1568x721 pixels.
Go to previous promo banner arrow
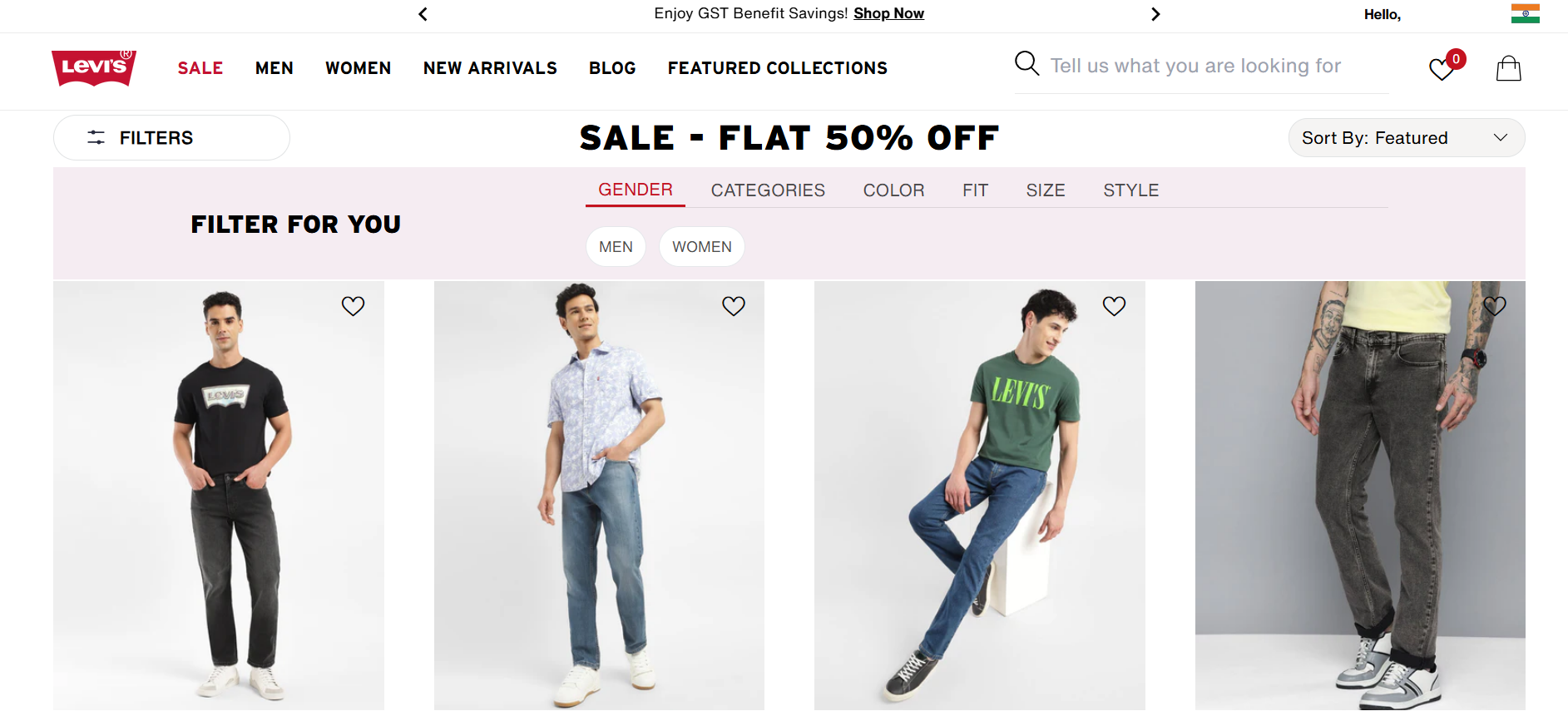(x=423, y=14)
